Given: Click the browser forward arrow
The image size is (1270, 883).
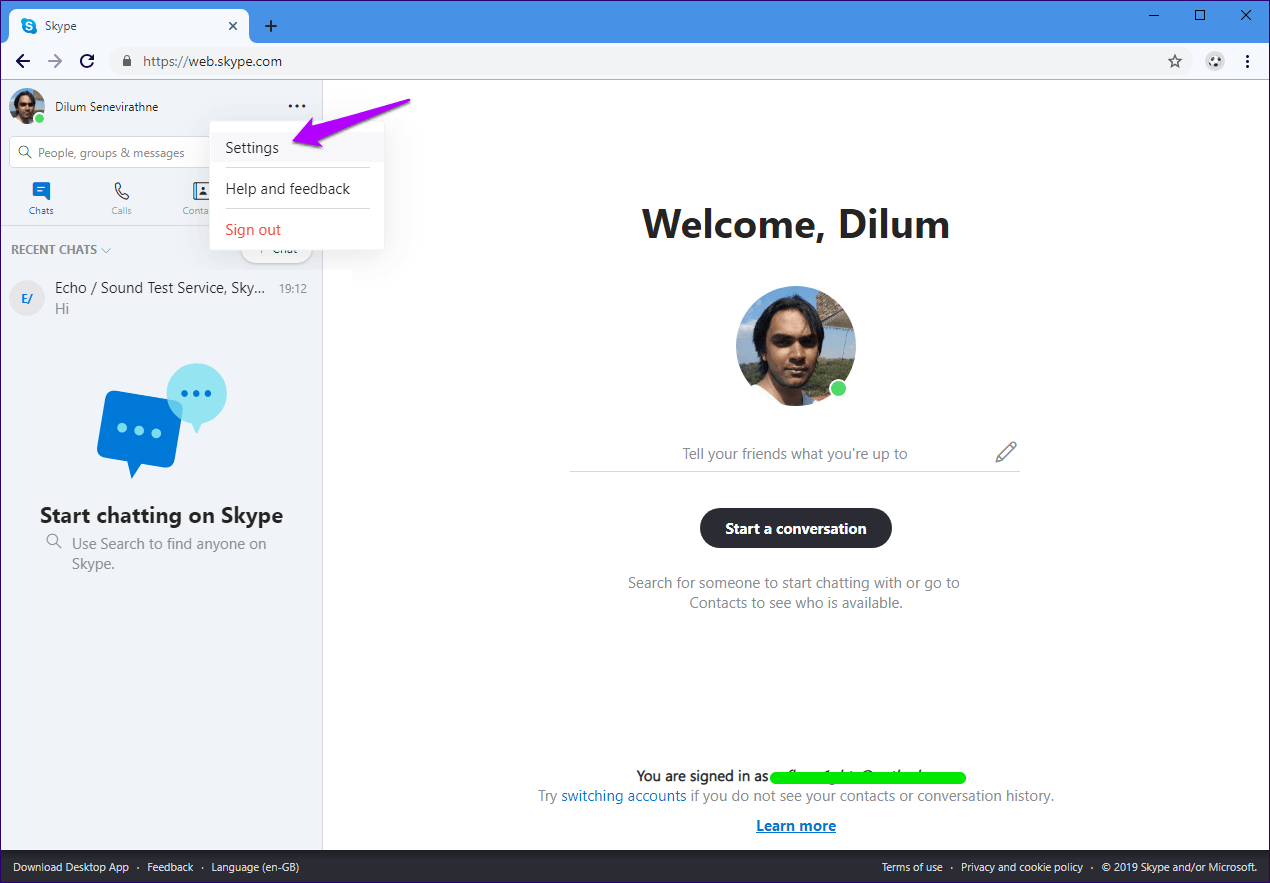Looking at the screenshot, I should 55,61.
